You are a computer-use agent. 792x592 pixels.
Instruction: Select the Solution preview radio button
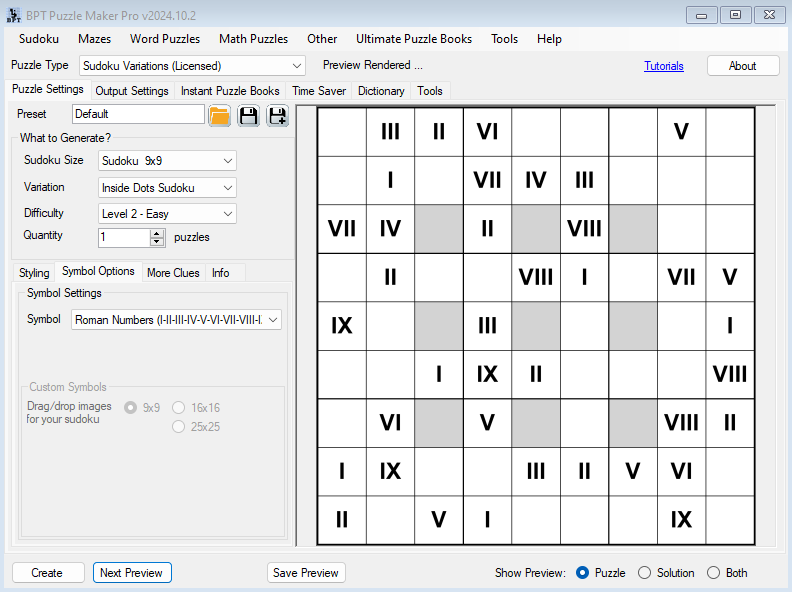645,573
